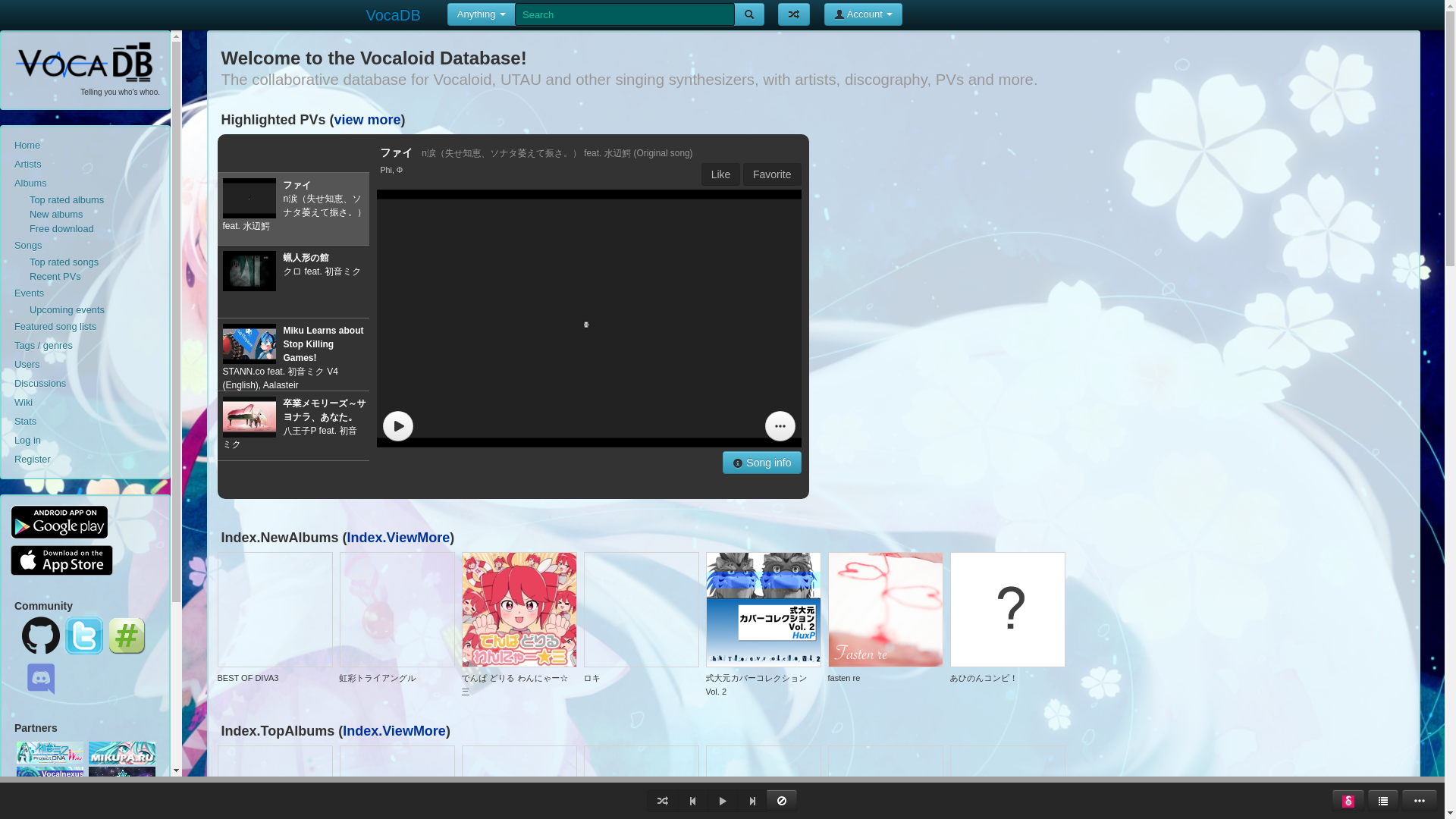Open BEST OF DIVA3 album
1456x819 pixels.
click(x=275, y=610)
